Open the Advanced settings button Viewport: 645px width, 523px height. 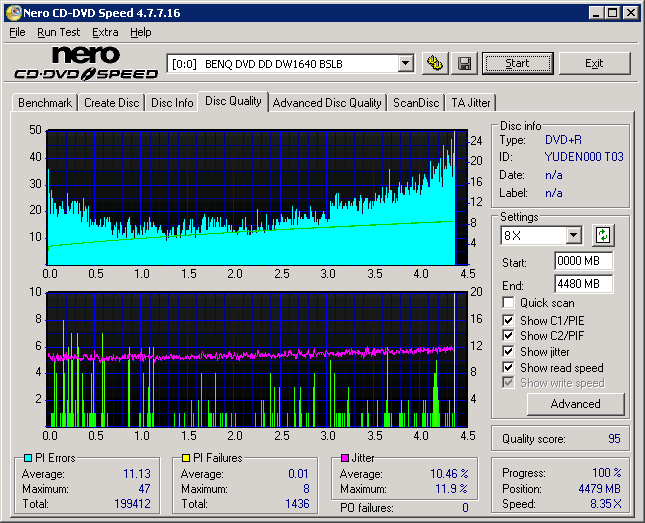click(x=575, y=404)
